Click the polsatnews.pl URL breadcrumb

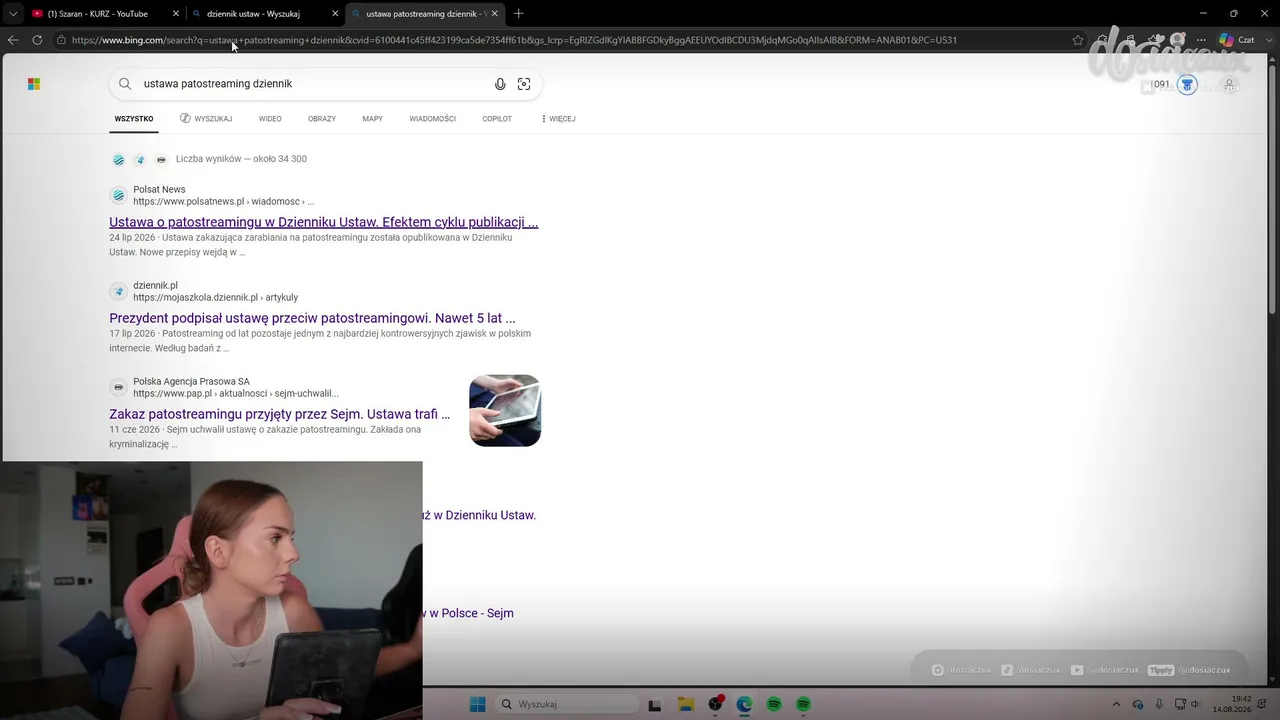tap(224, 202)
